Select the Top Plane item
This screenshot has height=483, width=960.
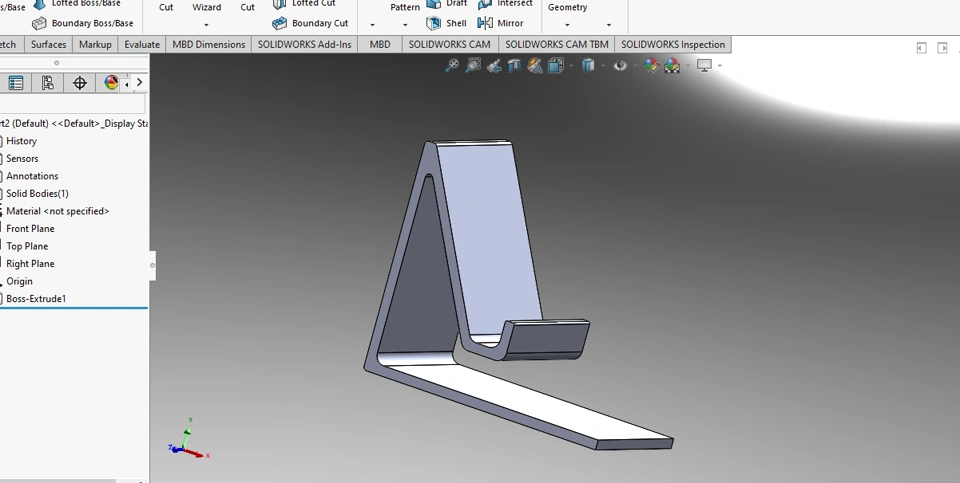[x=27, y=246]
